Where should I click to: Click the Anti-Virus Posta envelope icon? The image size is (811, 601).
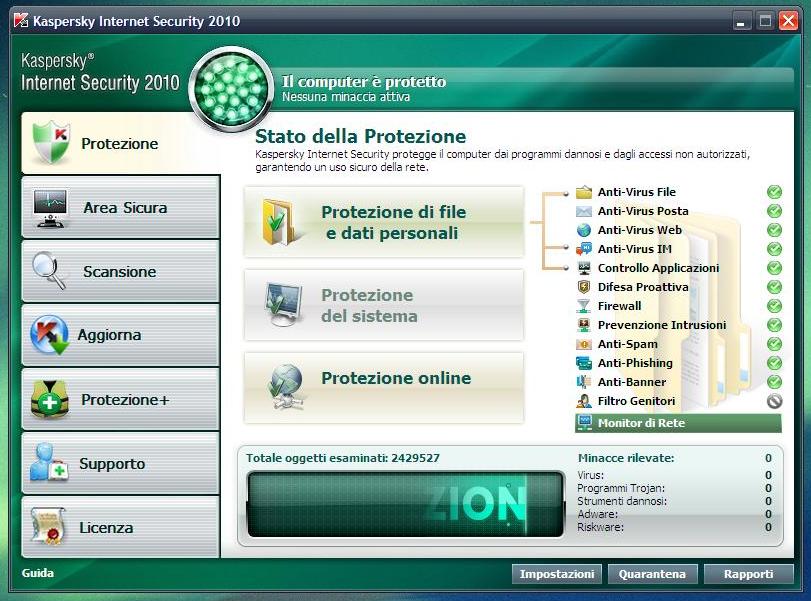coord(584,211)
